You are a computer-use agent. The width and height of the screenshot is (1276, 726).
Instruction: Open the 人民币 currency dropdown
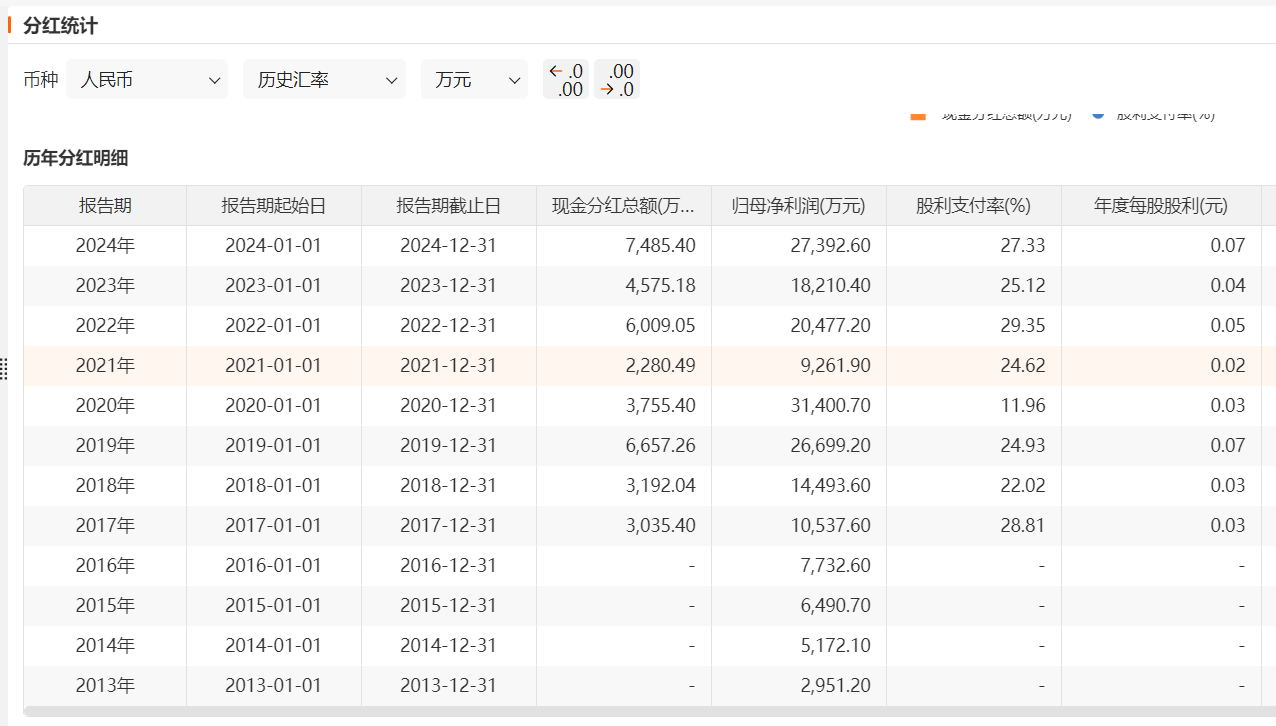pos(147,80)
